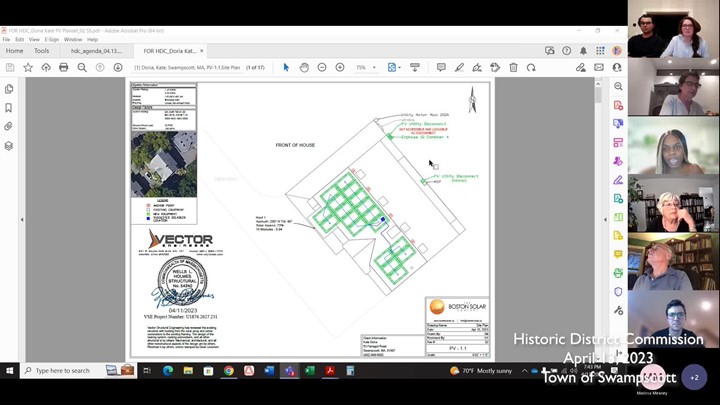Choose the Selection arrow tool
The height and width of the screenshot is (405, 720).
286,68
